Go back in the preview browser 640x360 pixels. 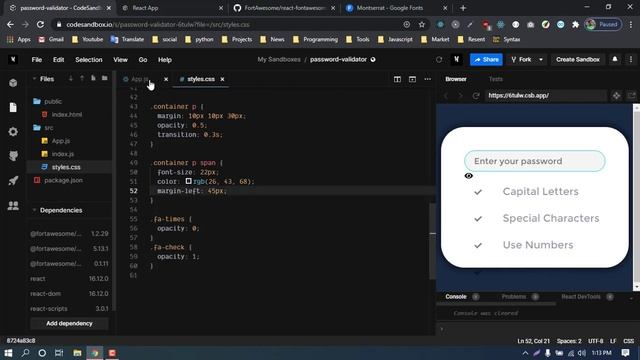pyautogui.click(x=446, y=96)
